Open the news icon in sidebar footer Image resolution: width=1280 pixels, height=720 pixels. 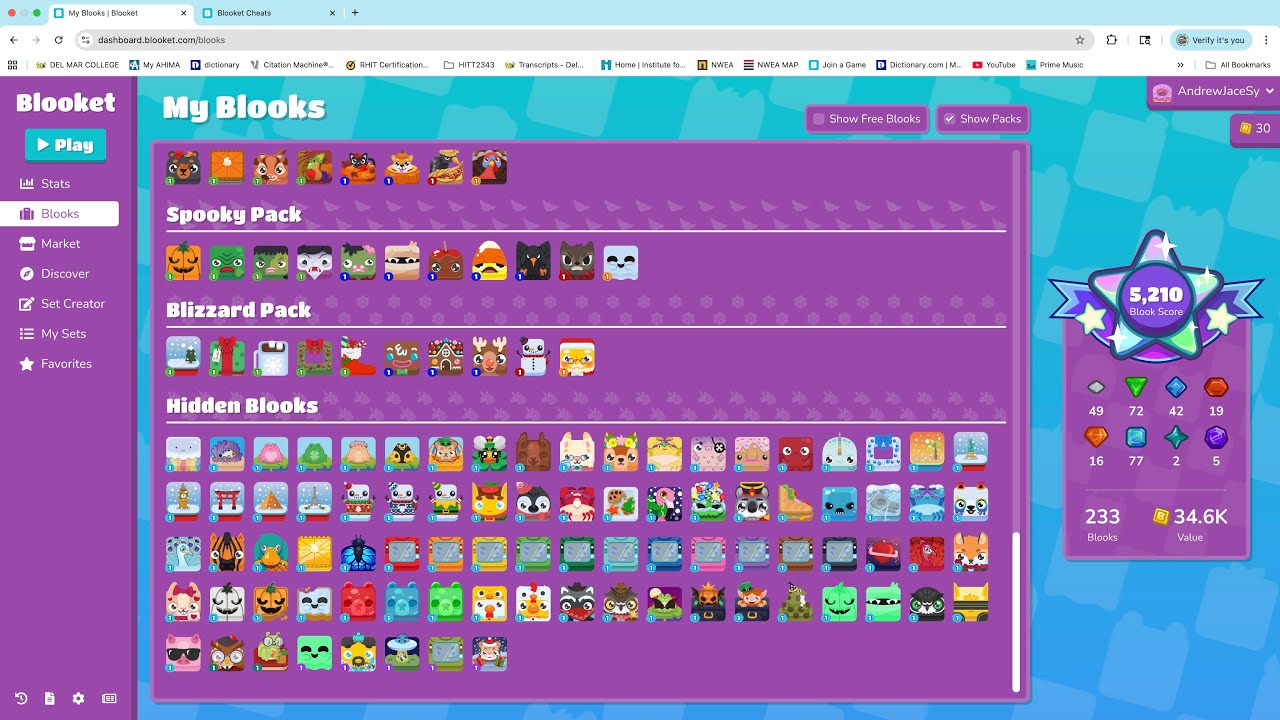point(109,699)
